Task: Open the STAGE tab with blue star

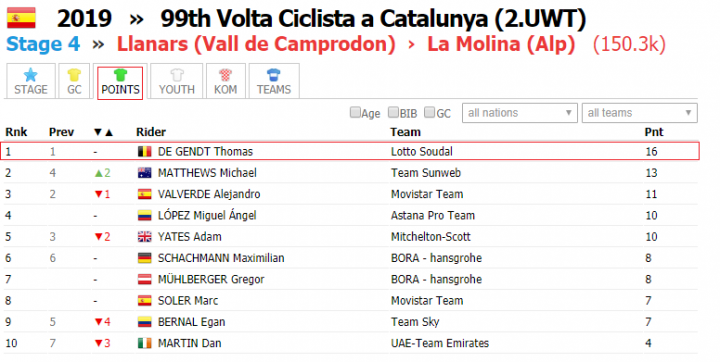Action: click(x=31, y=81)
